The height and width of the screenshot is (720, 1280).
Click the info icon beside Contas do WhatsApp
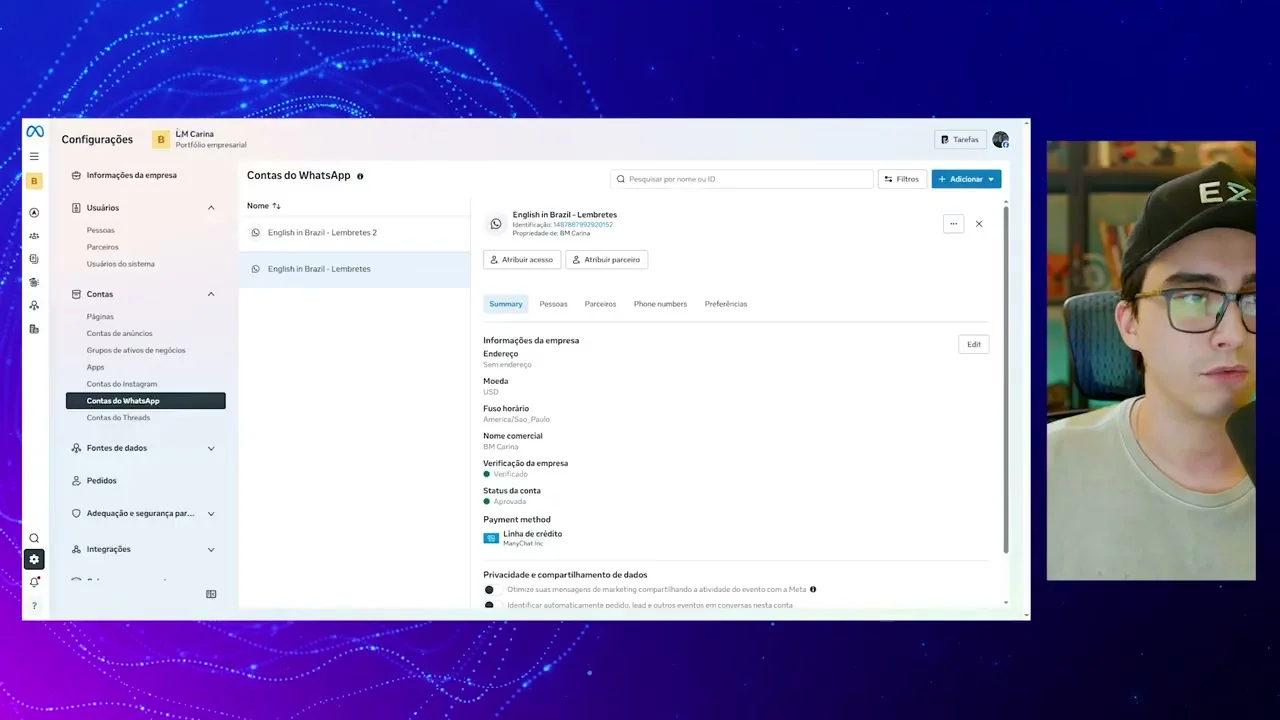(x=360, y=176)
